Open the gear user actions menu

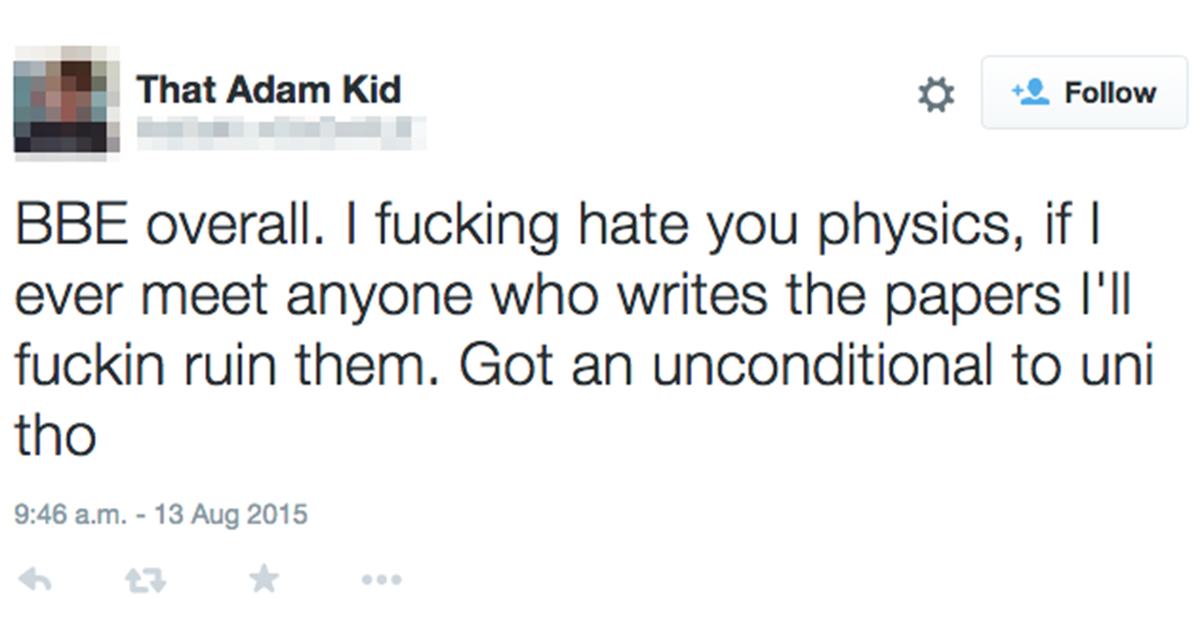936,95
